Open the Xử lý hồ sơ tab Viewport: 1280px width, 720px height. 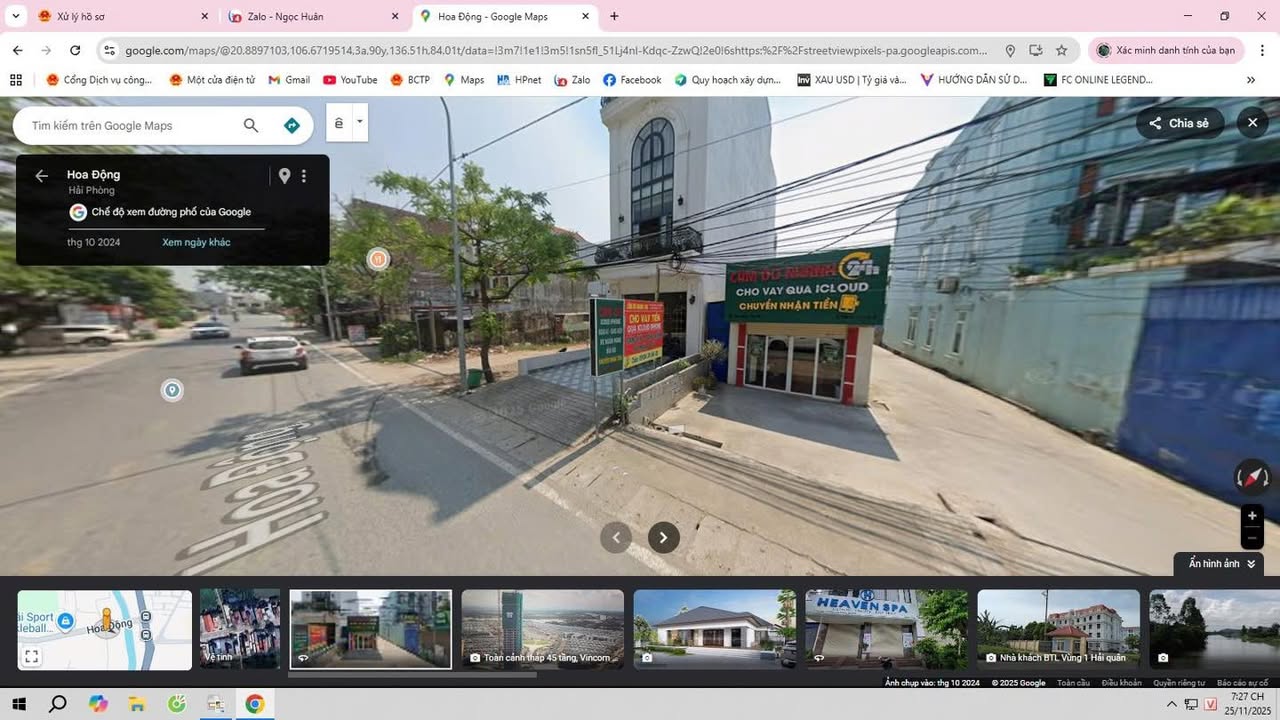click(x=120, y=16)
